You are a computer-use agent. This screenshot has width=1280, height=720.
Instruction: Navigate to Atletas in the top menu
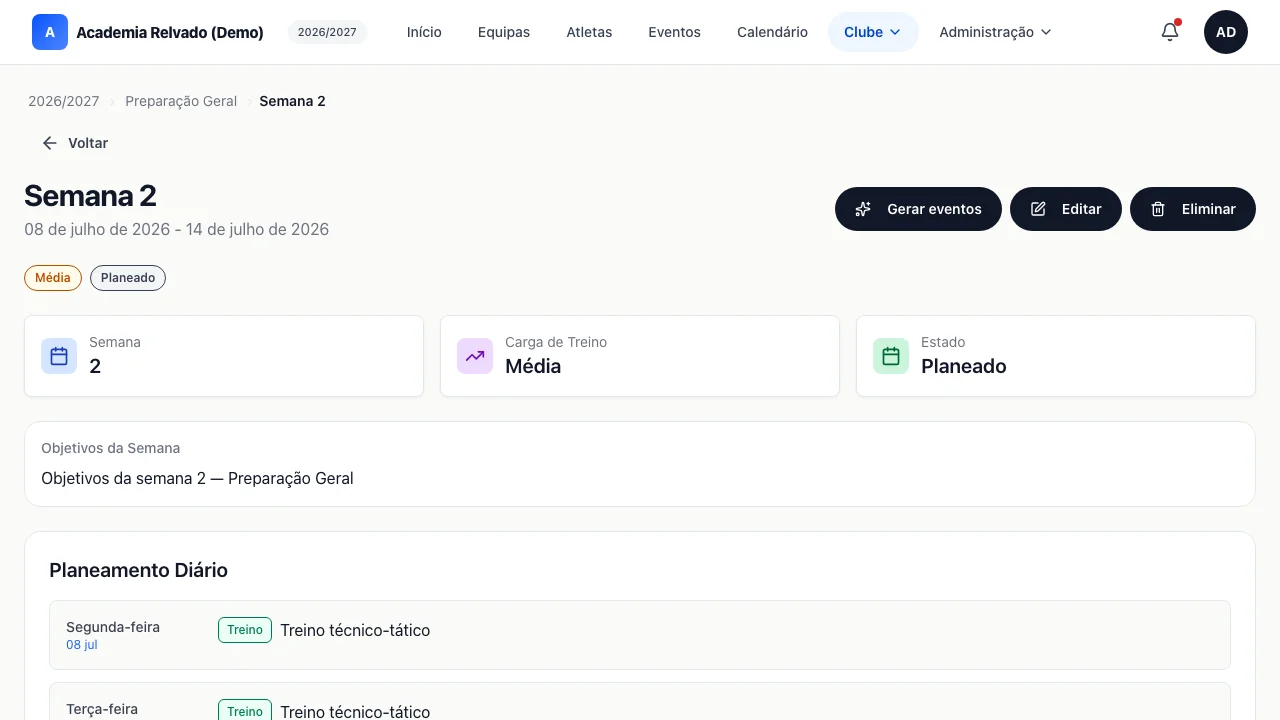[589, 32]
